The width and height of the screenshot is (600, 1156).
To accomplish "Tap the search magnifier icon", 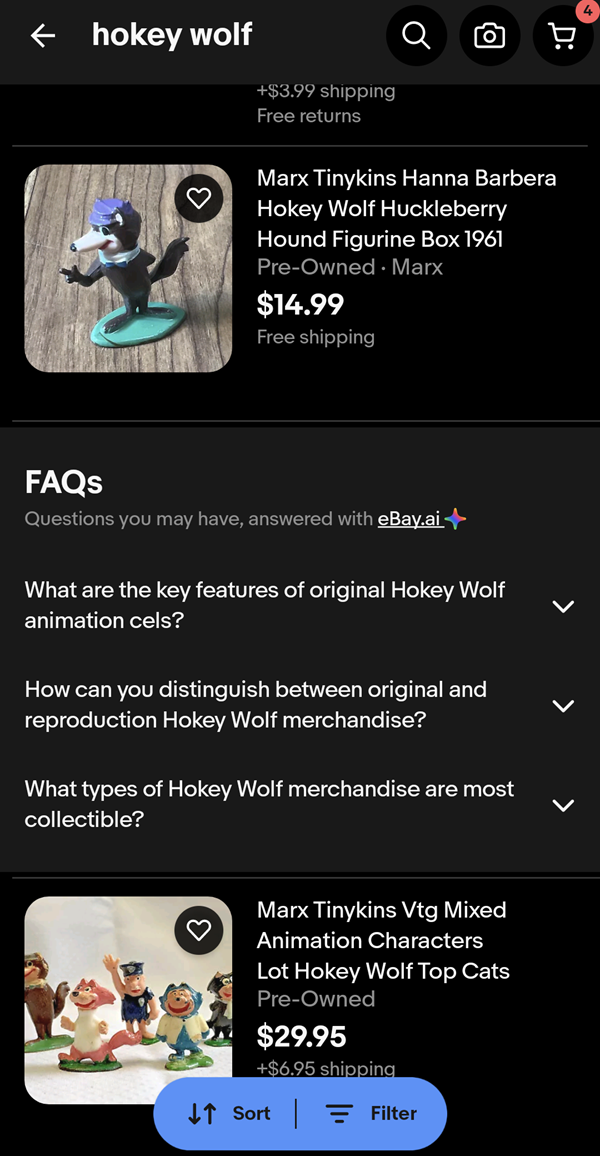I will 416,35.
